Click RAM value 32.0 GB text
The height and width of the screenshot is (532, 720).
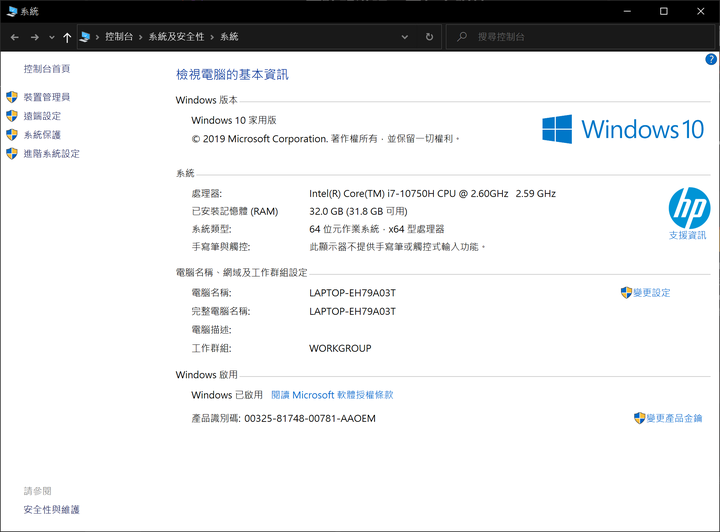[358, 211]
